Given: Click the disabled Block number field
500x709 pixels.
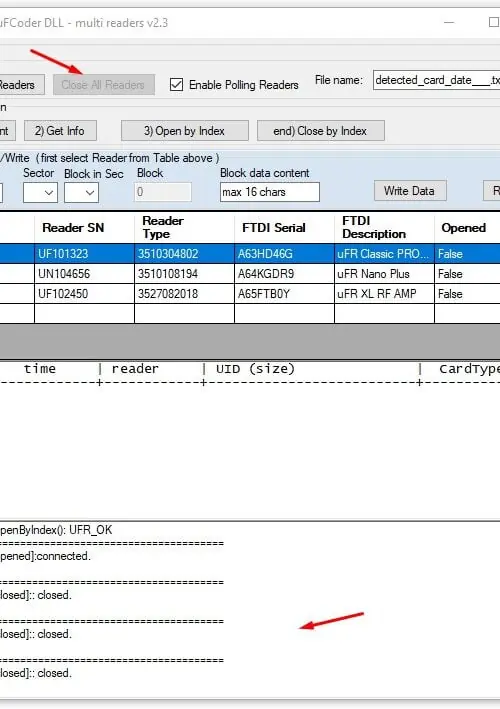Looking at the screenshot, I should point(163,192).
